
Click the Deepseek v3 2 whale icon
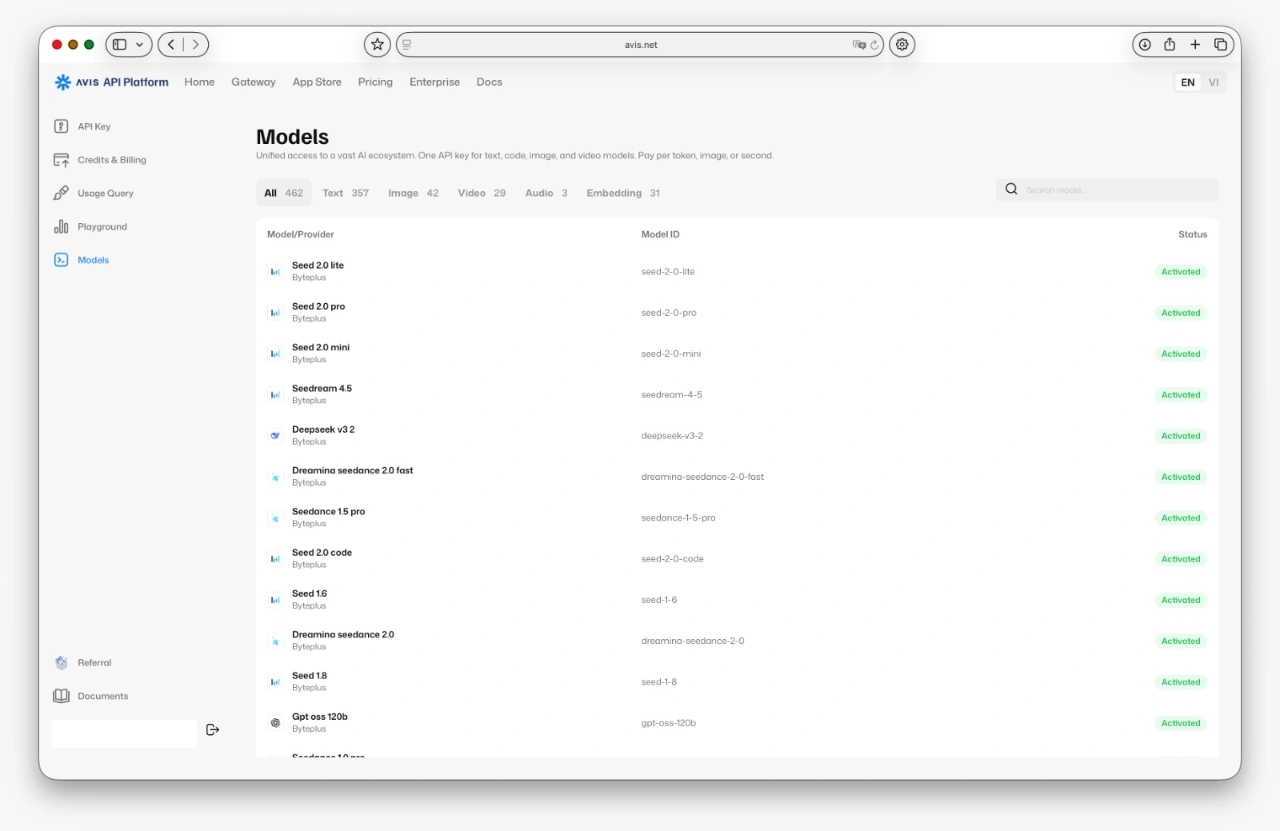pos(275,436)
